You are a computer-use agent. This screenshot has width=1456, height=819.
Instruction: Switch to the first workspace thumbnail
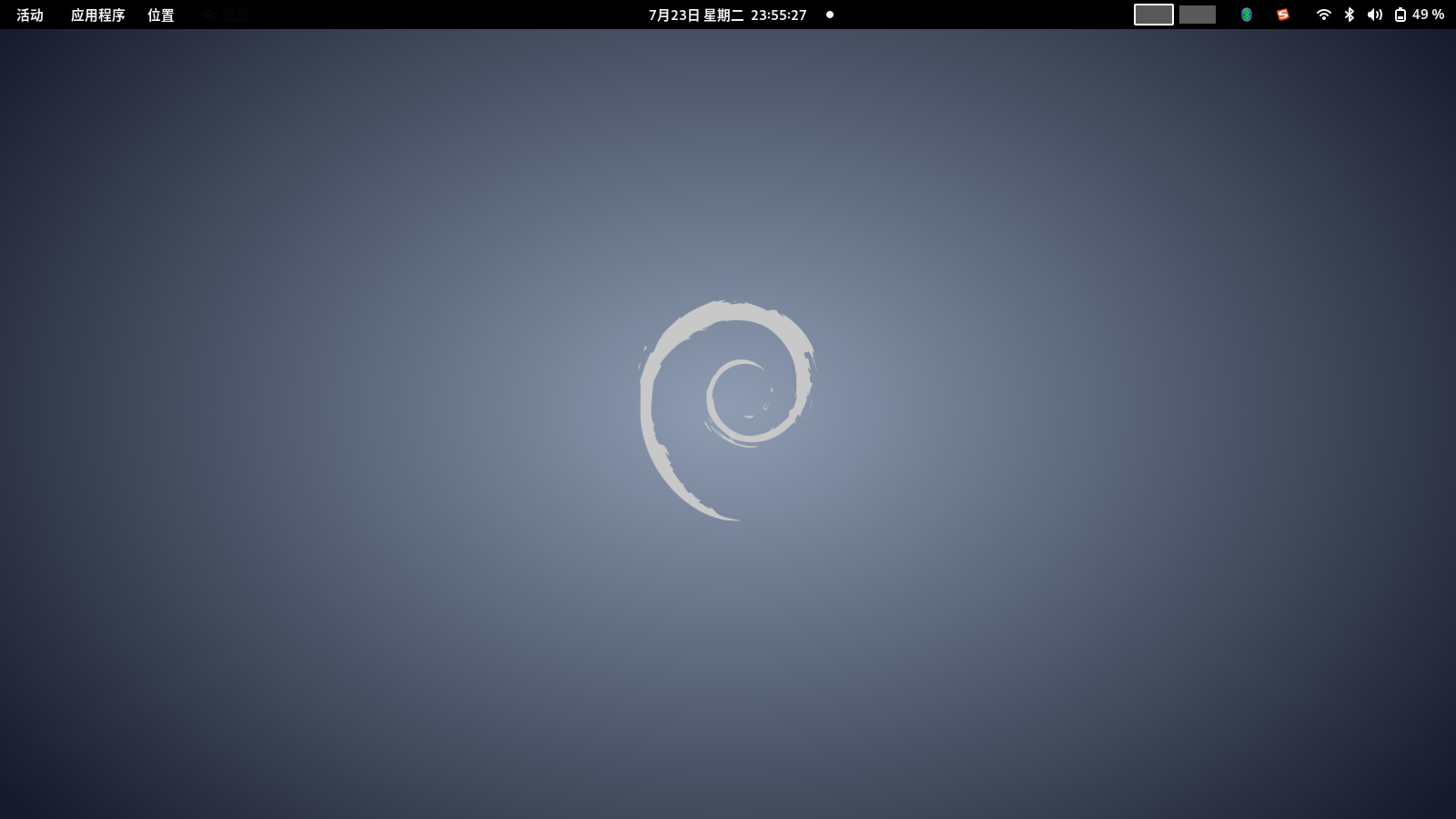(1153, 15)
